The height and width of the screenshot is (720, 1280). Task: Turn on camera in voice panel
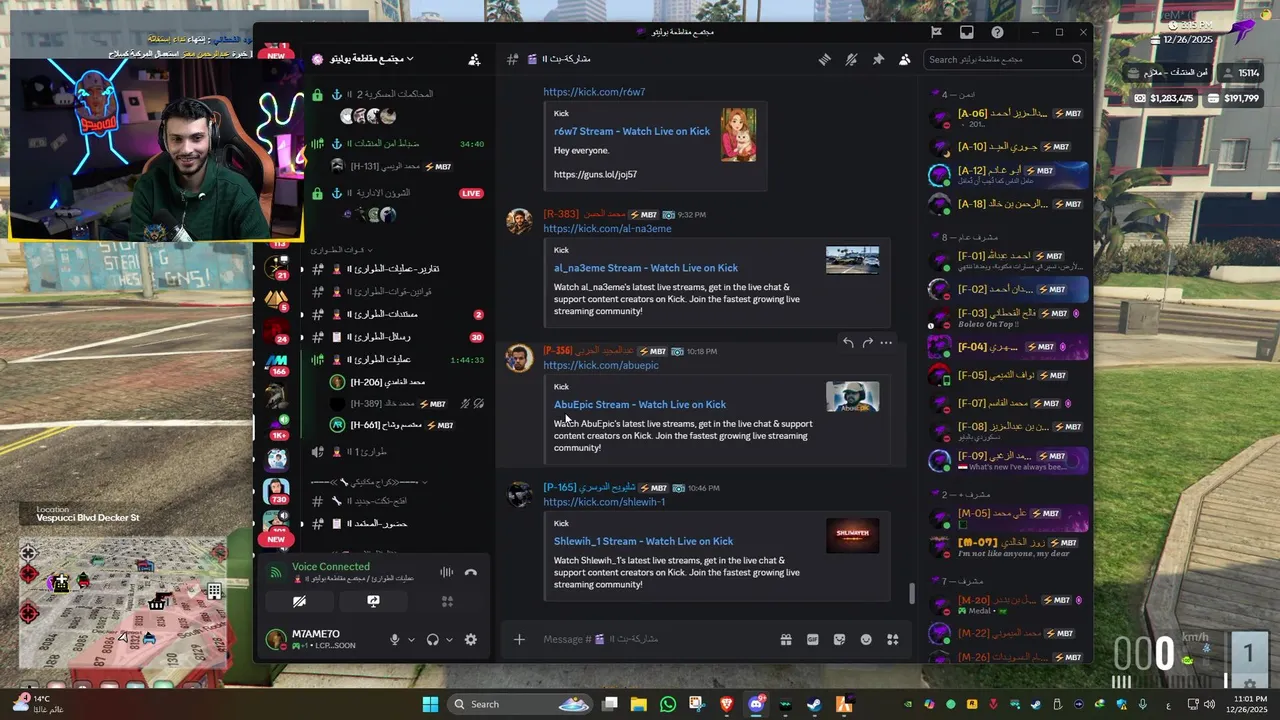[x=299, y=601]
